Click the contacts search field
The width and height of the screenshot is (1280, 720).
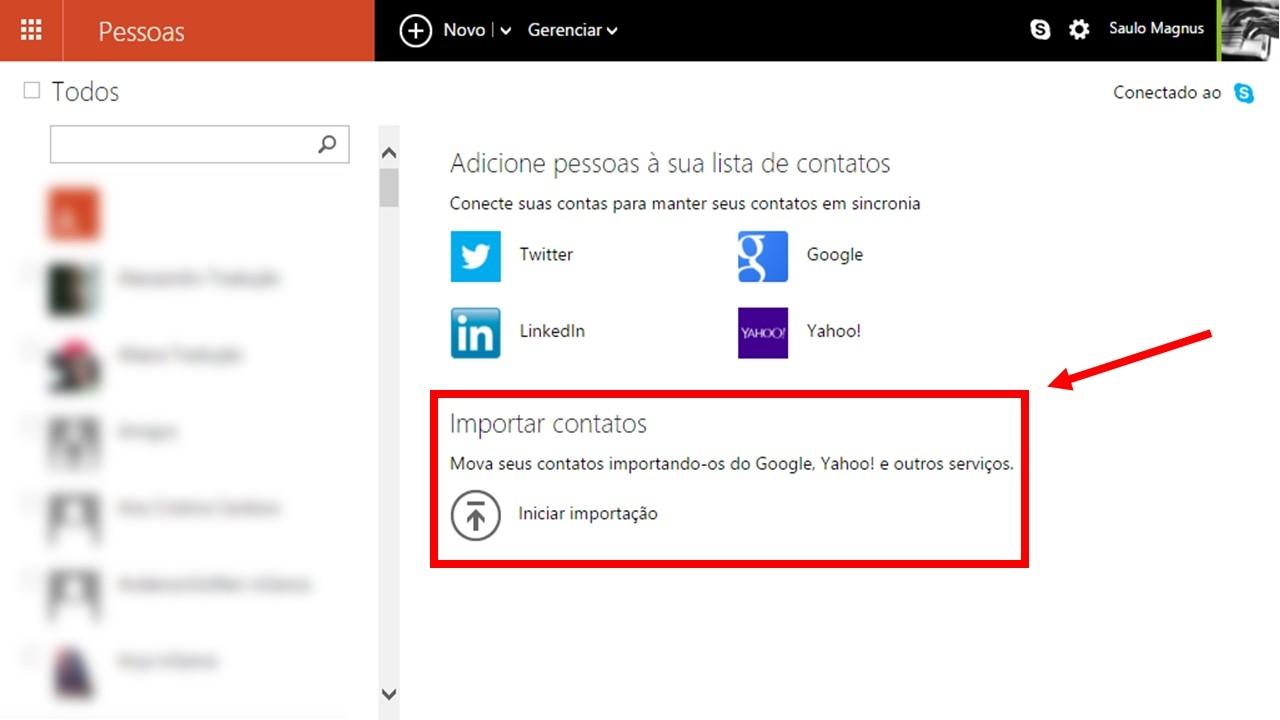(x=199, y=144)
